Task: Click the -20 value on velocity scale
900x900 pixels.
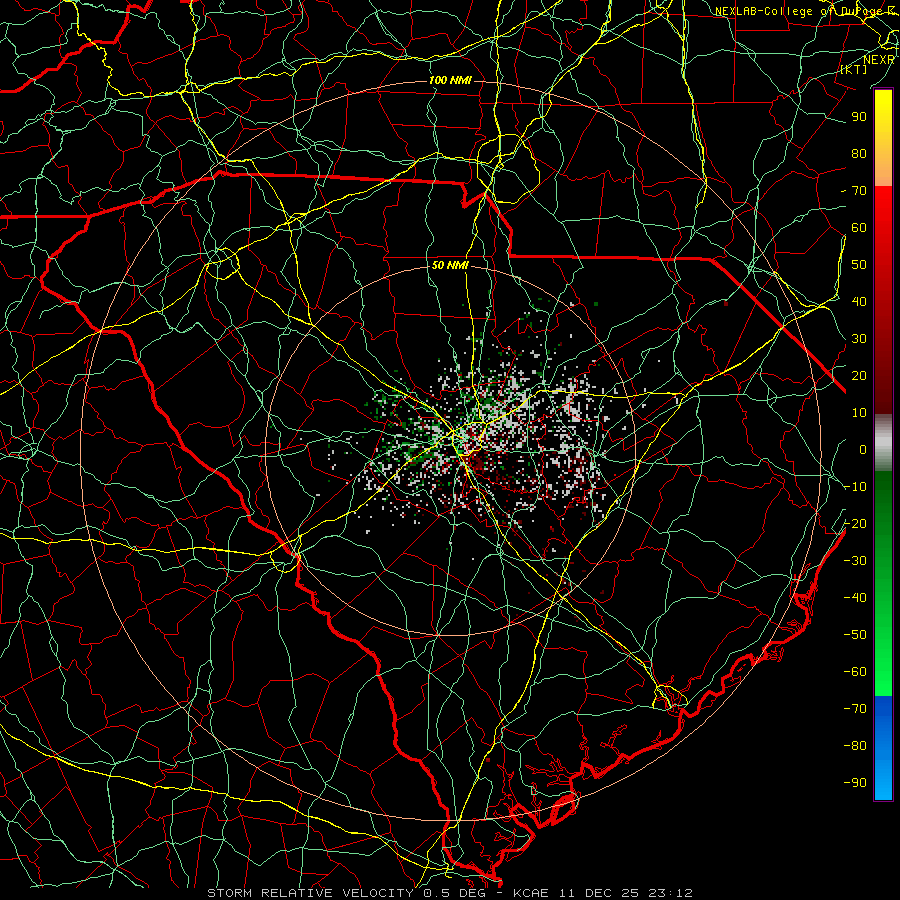Action: click(855, 523)
